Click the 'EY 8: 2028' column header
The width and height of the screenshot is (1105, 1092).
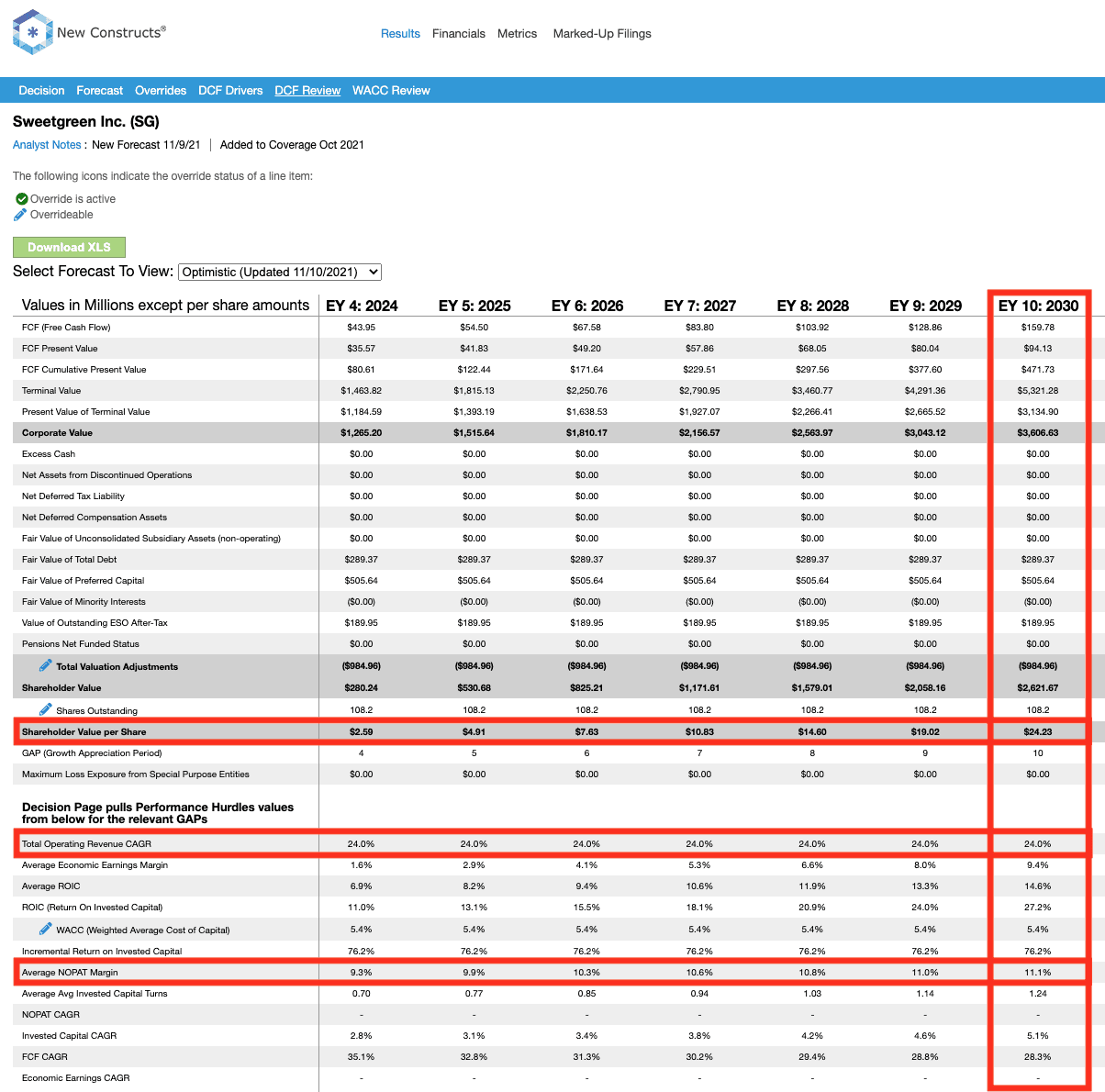pos(813,306)
